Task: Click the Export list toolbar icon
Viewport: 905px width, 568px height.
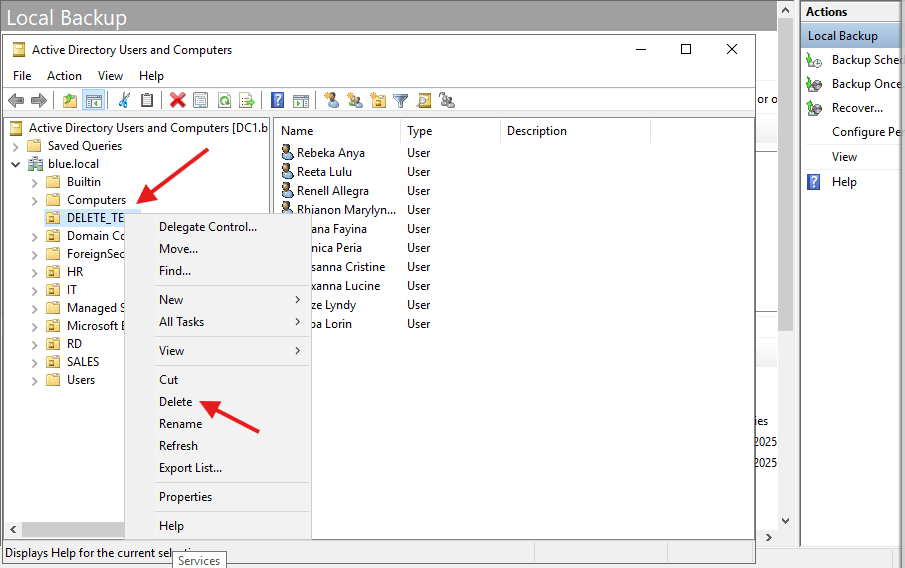Action: click(x=247, y=100)
